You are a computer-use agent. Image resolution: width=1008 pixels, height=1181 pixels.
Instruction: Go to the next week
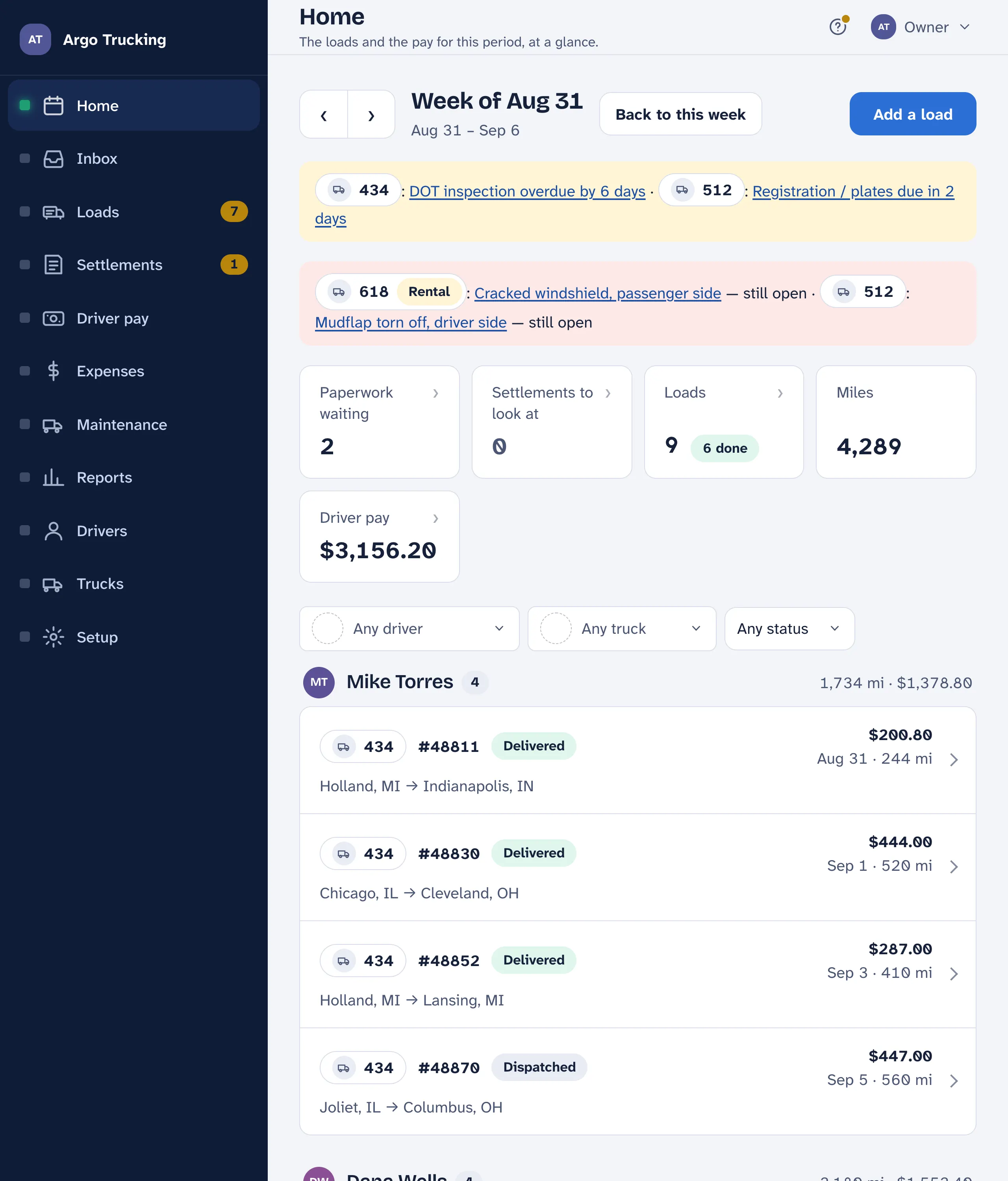371,115
